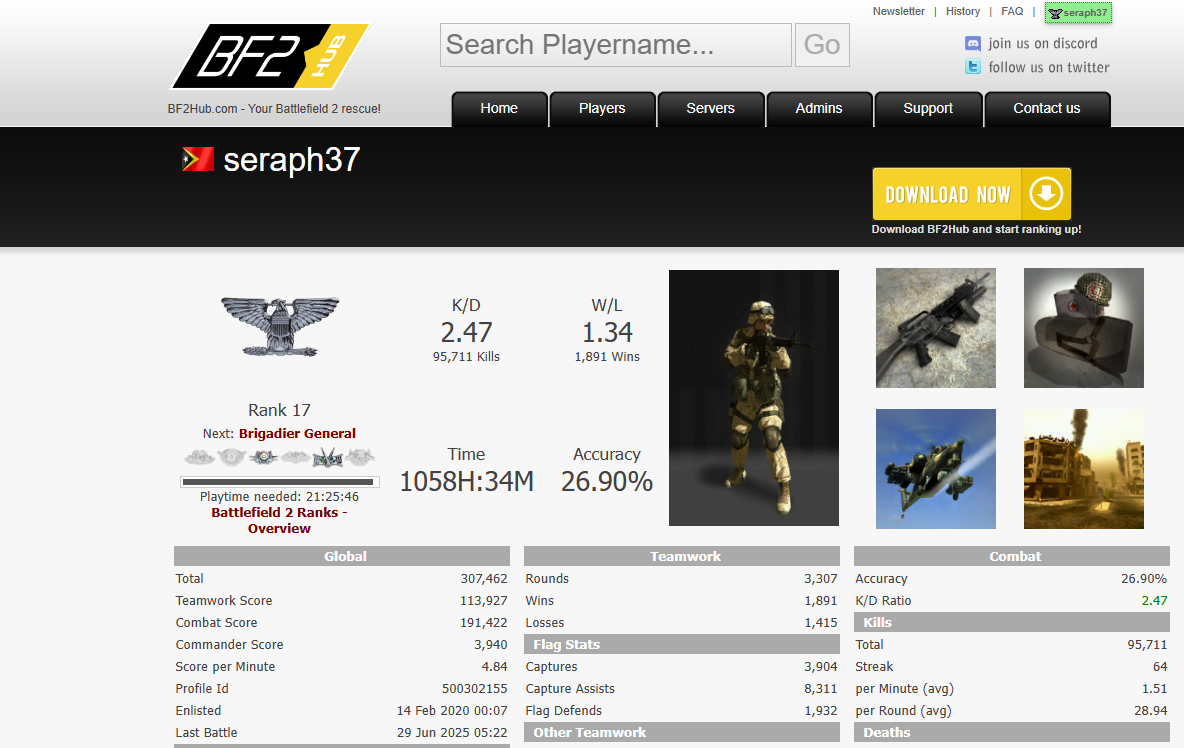Click follow us on twitter
The width and height of the screenshot is (1184, 748).
1049,67
